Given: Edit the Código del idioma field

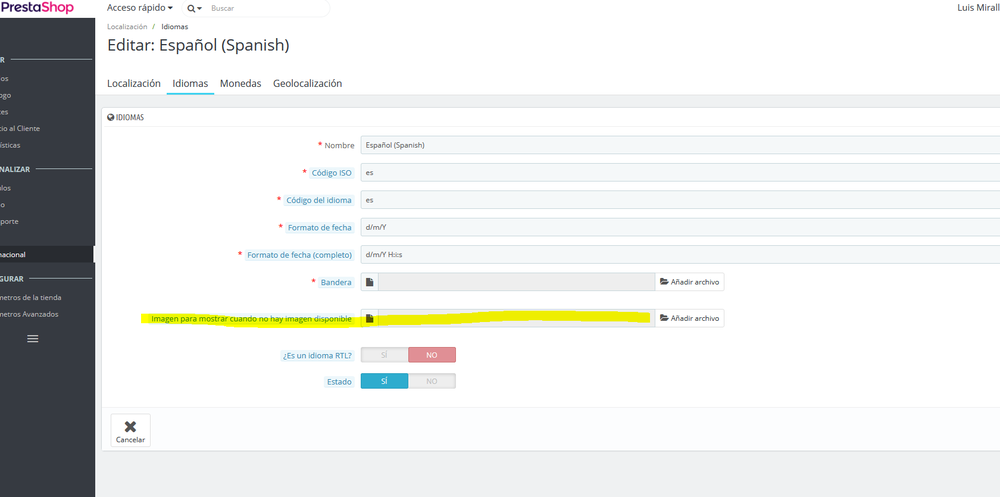Looking at the screenshot, I should pyautogui.click(x=680, y=200).
